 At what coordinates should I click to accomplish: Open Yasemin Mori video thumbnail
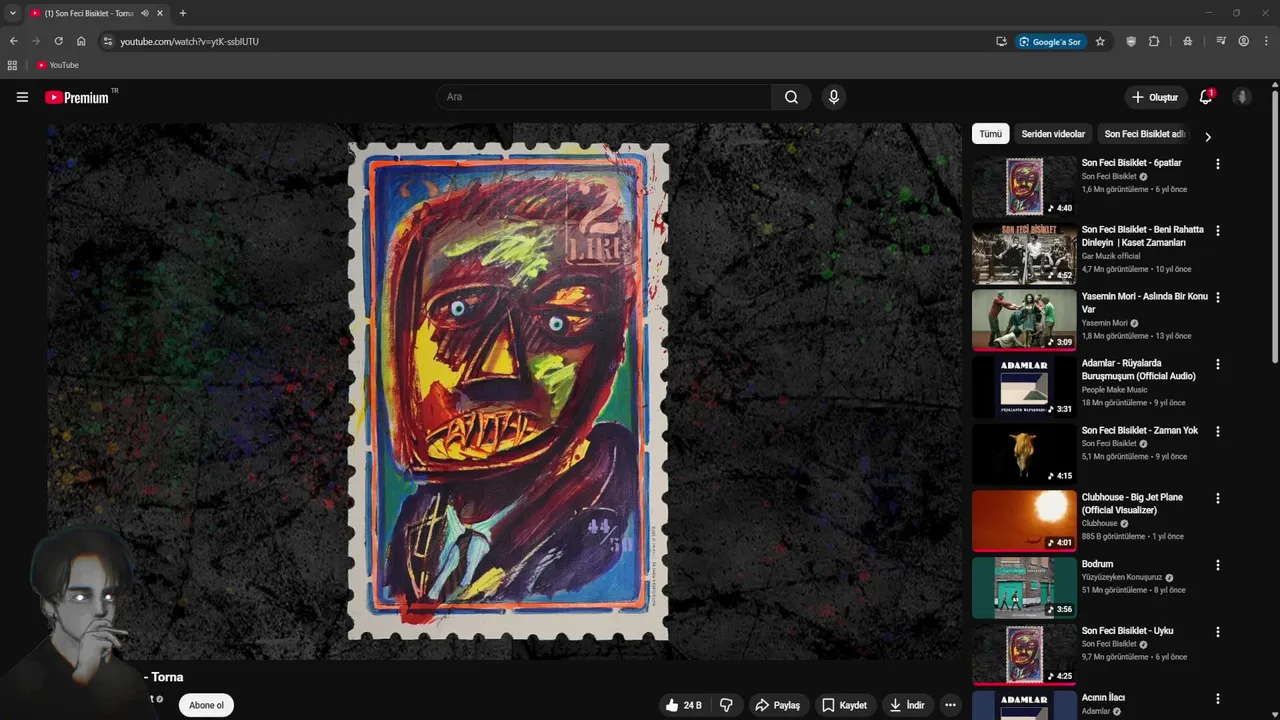point(1024,320)
